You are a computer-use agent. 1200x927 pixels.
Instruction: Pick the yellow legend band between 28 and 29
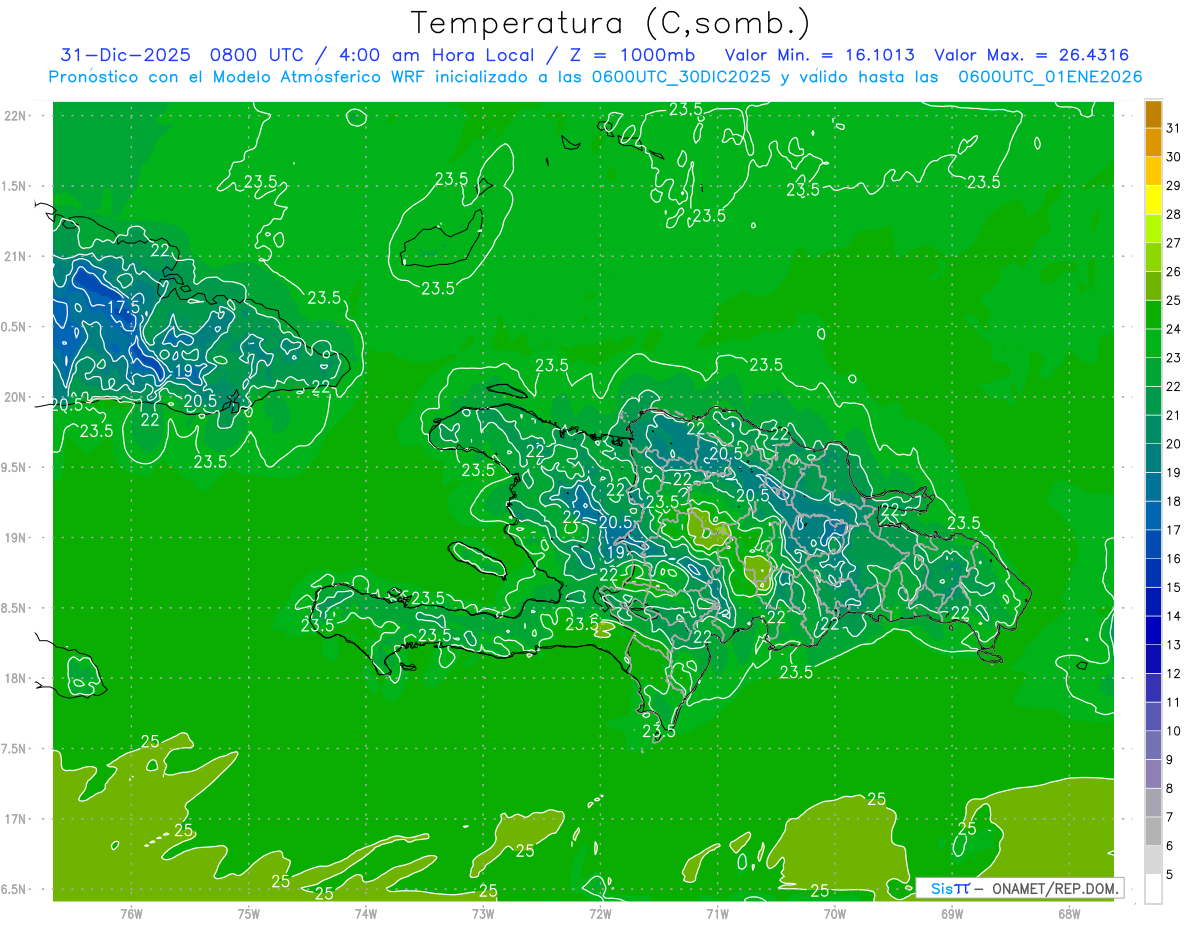[x=1153, y=200]
